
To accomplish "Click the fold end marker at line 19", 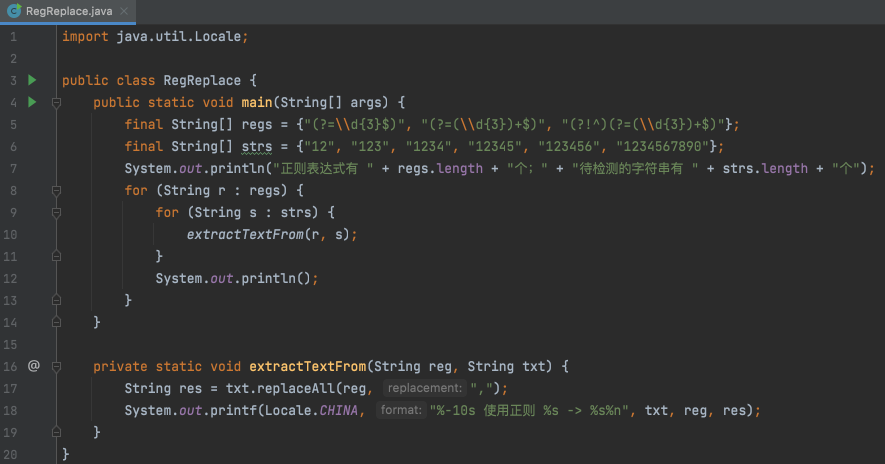I will (x=56, y=432).
